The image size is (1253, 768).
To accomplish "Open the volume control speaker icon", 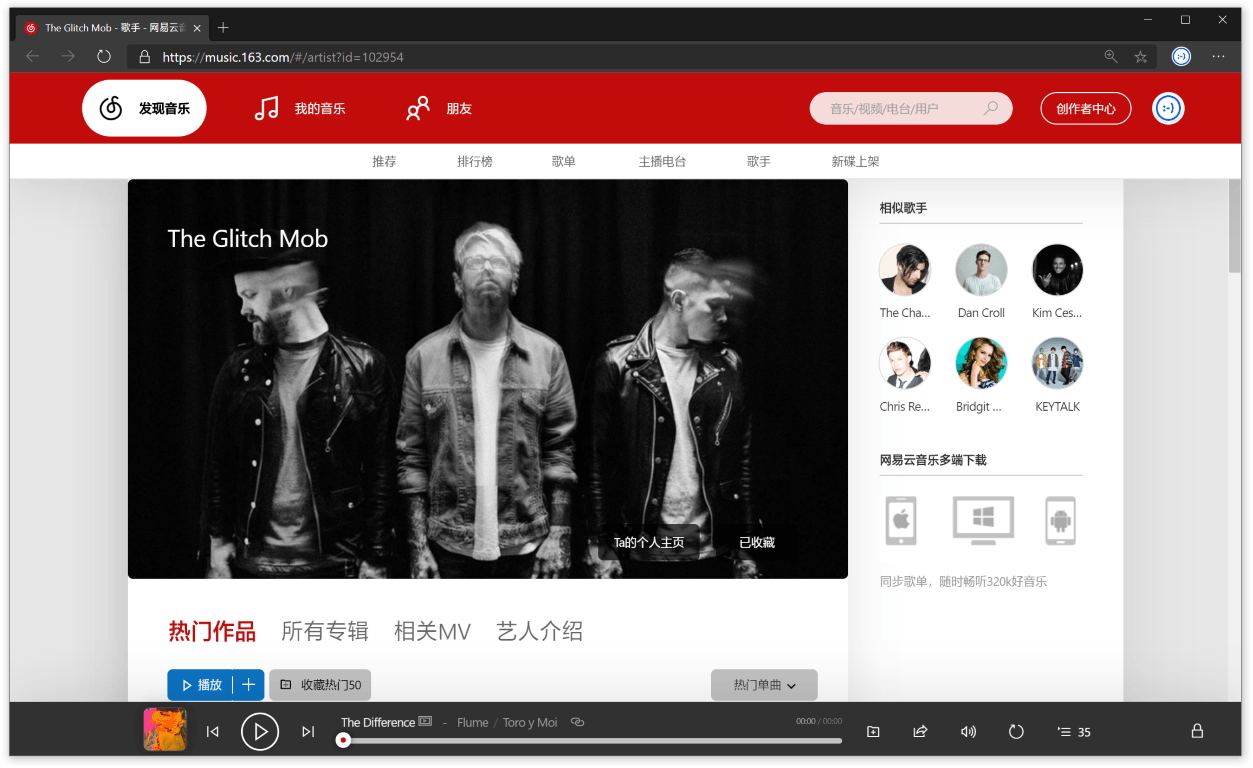I will 968,732.
